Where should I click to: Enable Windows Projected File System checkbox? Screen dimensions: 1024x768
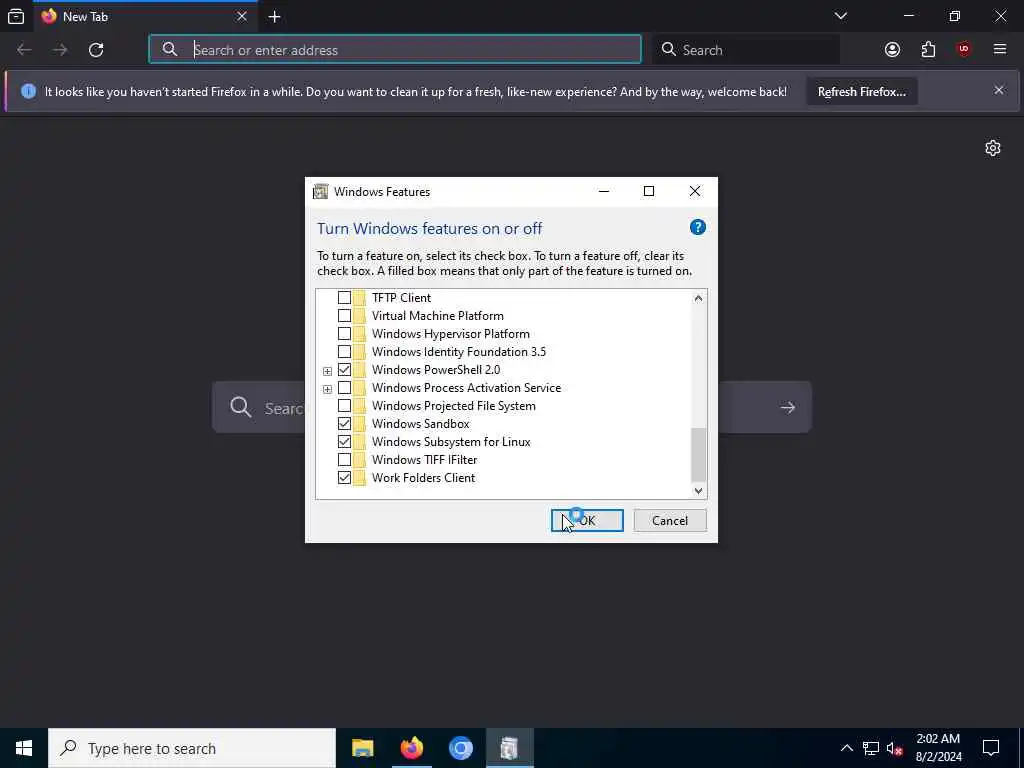[344, 406]
